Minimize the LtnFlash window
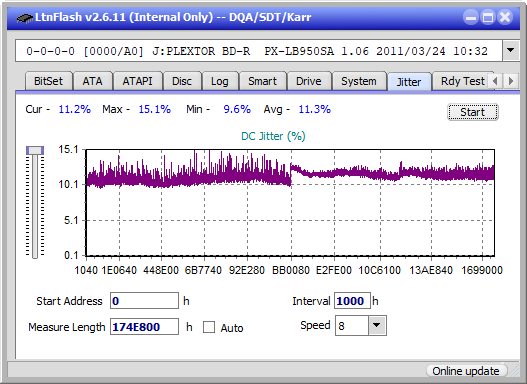Screen dimensions: 527x384 click(x=471, y=17)
